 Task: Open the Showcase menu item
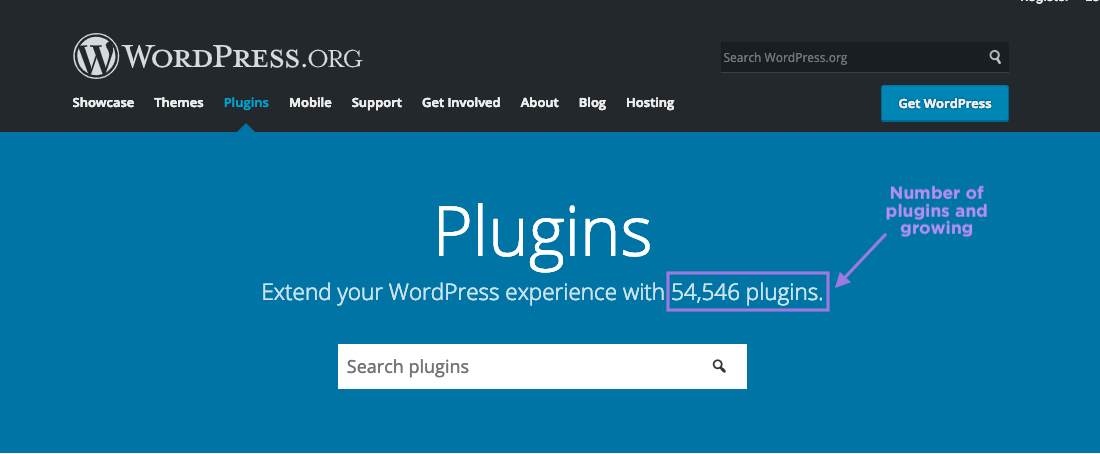click(x=103, y=102)
